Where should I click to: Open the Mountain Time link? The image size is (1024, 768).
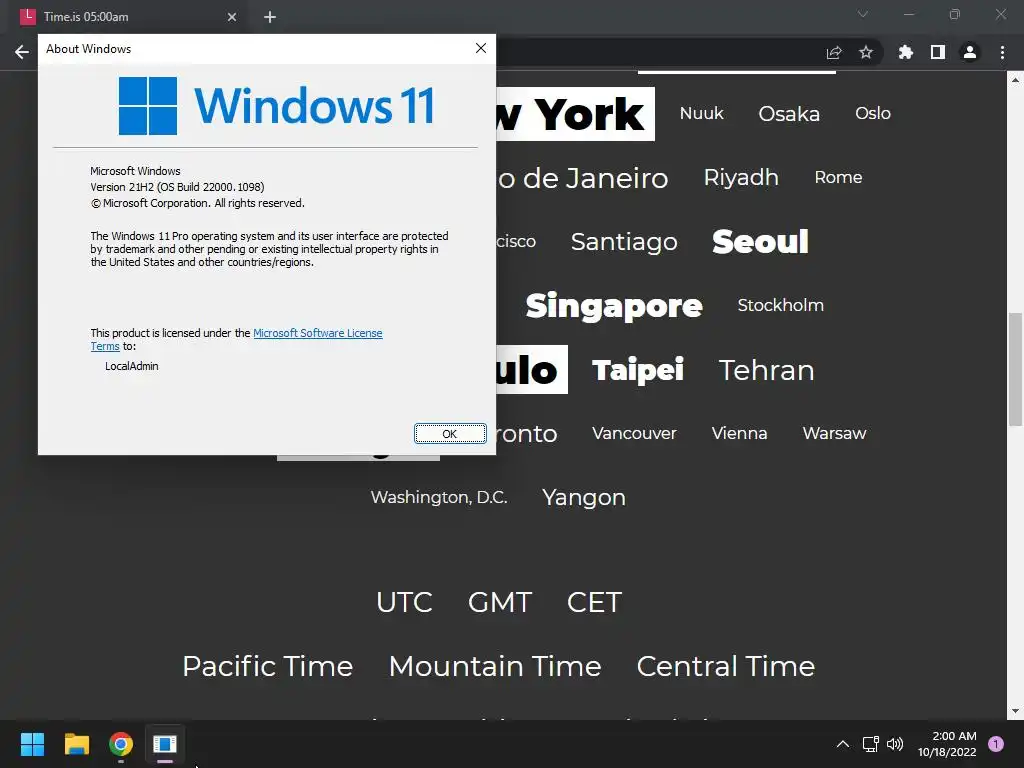[495, 666]
